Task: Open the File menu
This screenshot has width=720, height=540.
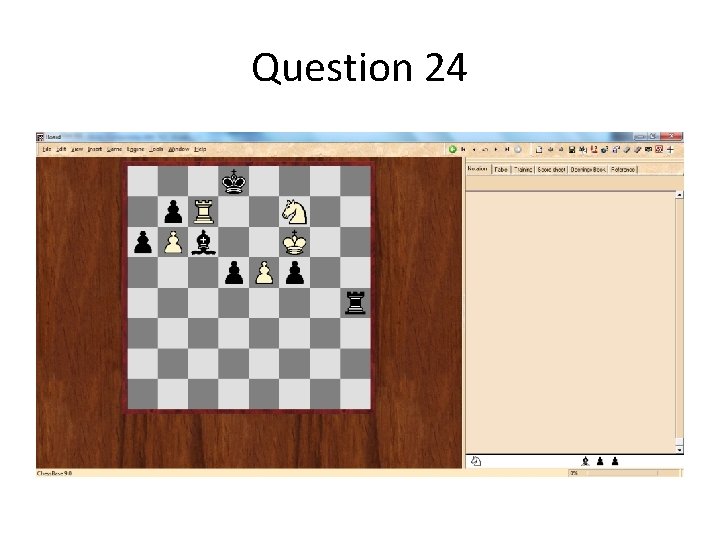Action: tap(46, 149)
